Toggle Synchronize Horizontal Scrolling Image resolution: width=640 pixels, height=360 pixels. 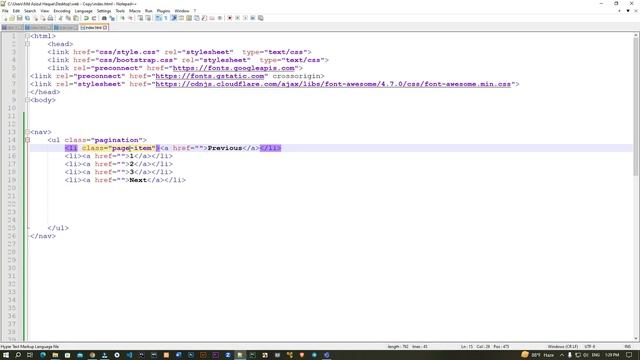[x=148, y=18]
